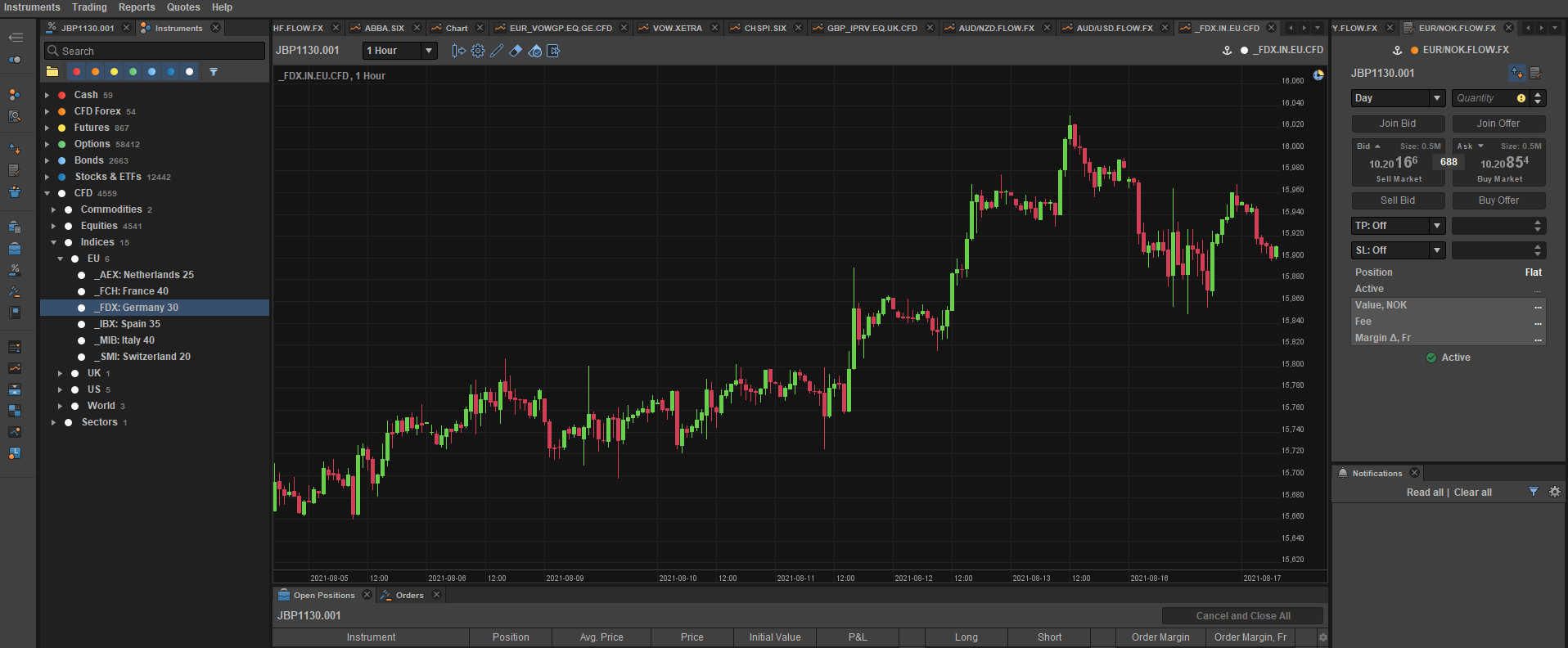Screen dimensions: 1568x648
Task: Toggle the orange CFD Forex filter dot
Action: click(x=96, y=72)
